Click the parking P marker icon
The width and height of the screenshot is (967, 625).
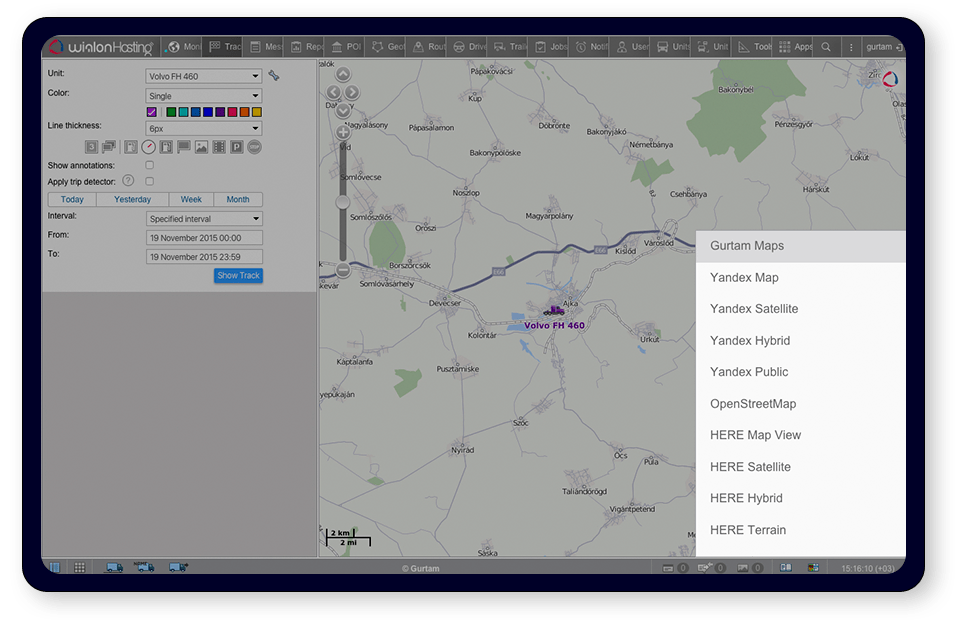[237, 147]
